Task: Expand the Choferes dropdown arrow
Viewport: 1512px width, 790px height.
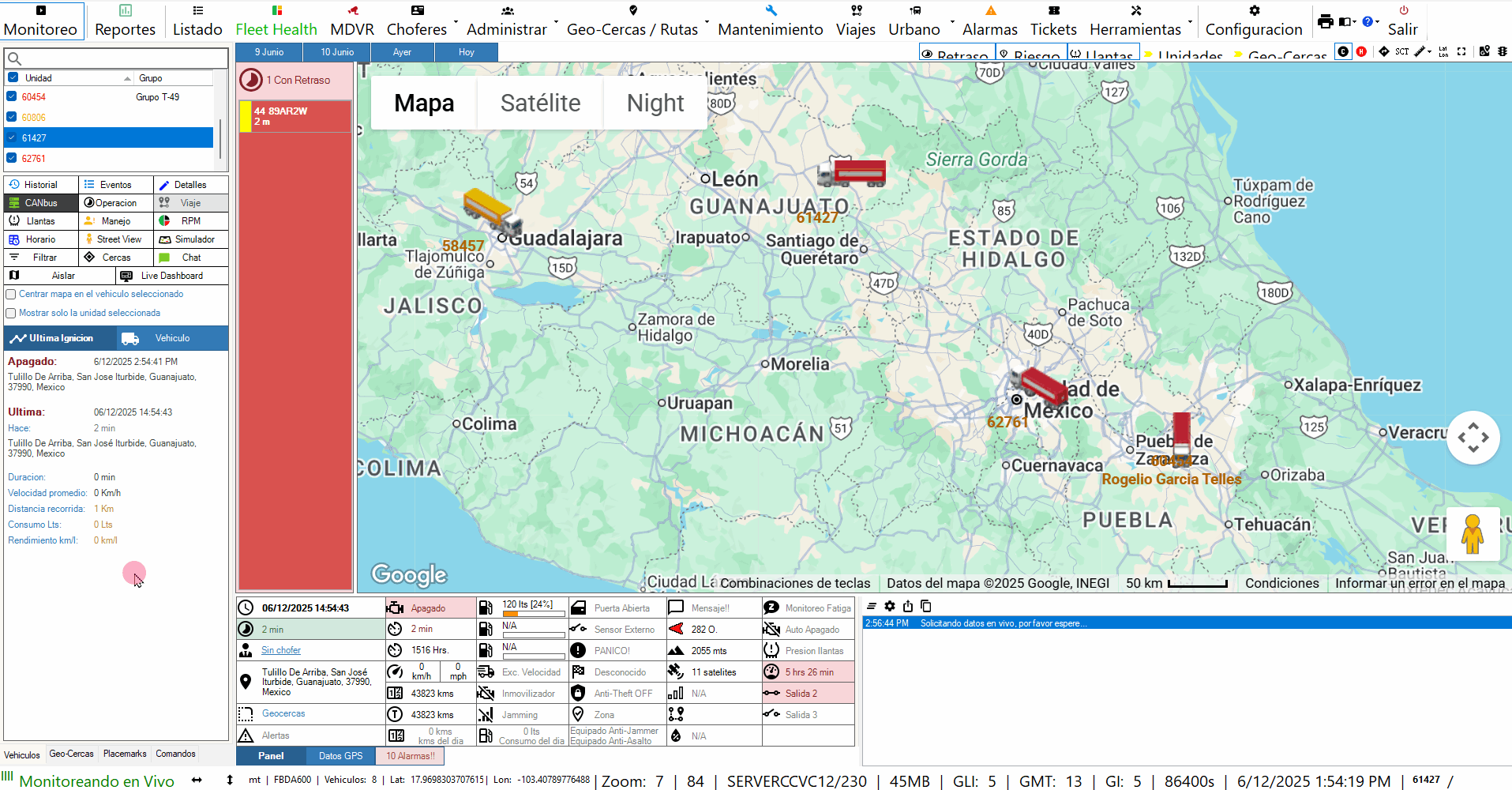Action: tap(456, 21)
